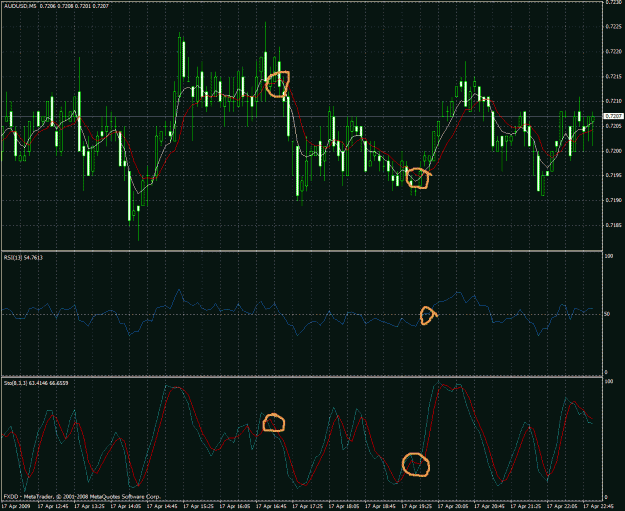Click the 0.7190 price axis label
Image resolution: width=625 pixels, height=511 pixels.
[614, 200]
